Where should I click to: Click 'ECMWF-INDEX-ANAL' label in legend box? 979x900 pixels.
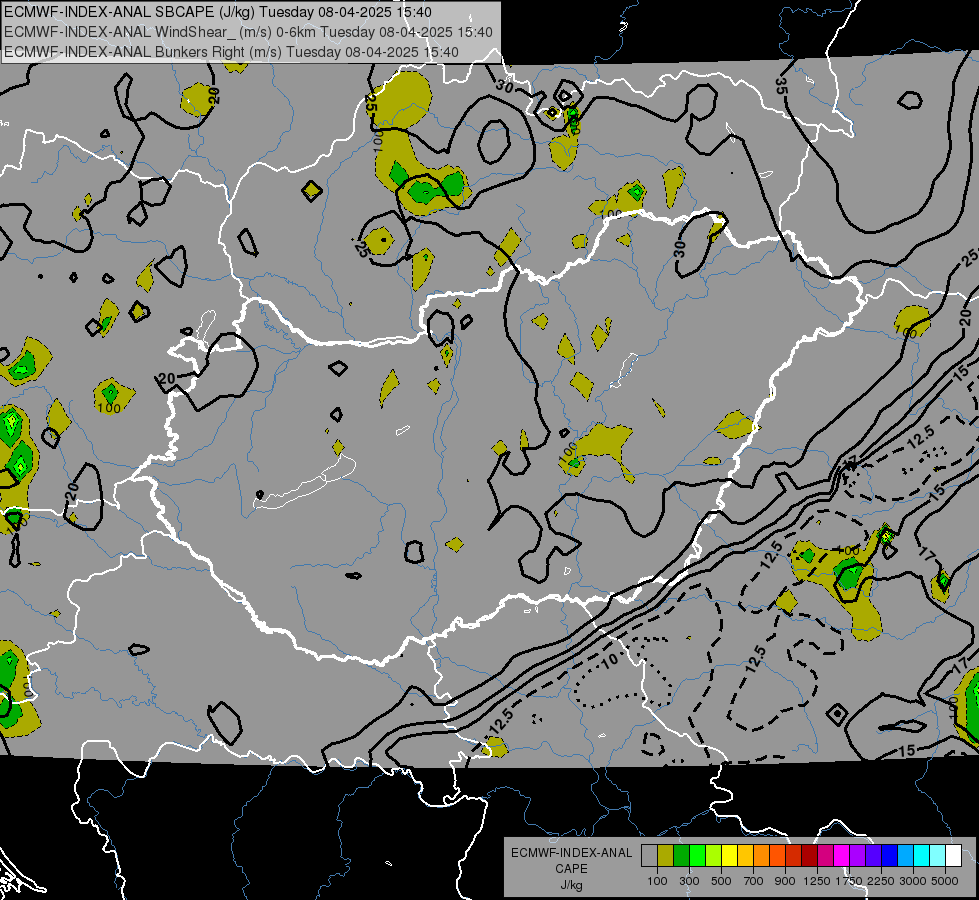pyautogui.click(x=571, y=853)
